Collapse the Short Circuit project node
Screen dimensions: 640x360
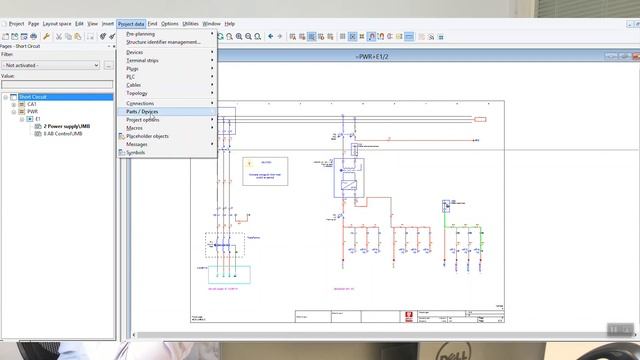(6, 97)
